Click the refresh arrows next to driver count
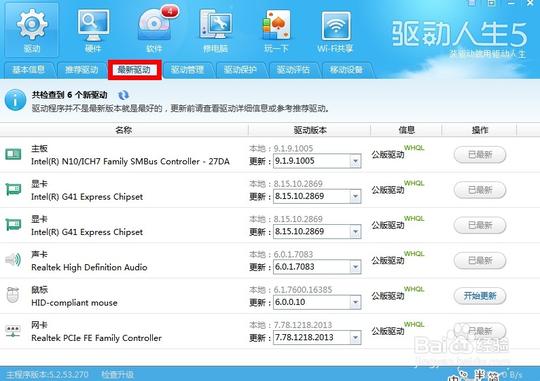 click(x=123, y=95)
